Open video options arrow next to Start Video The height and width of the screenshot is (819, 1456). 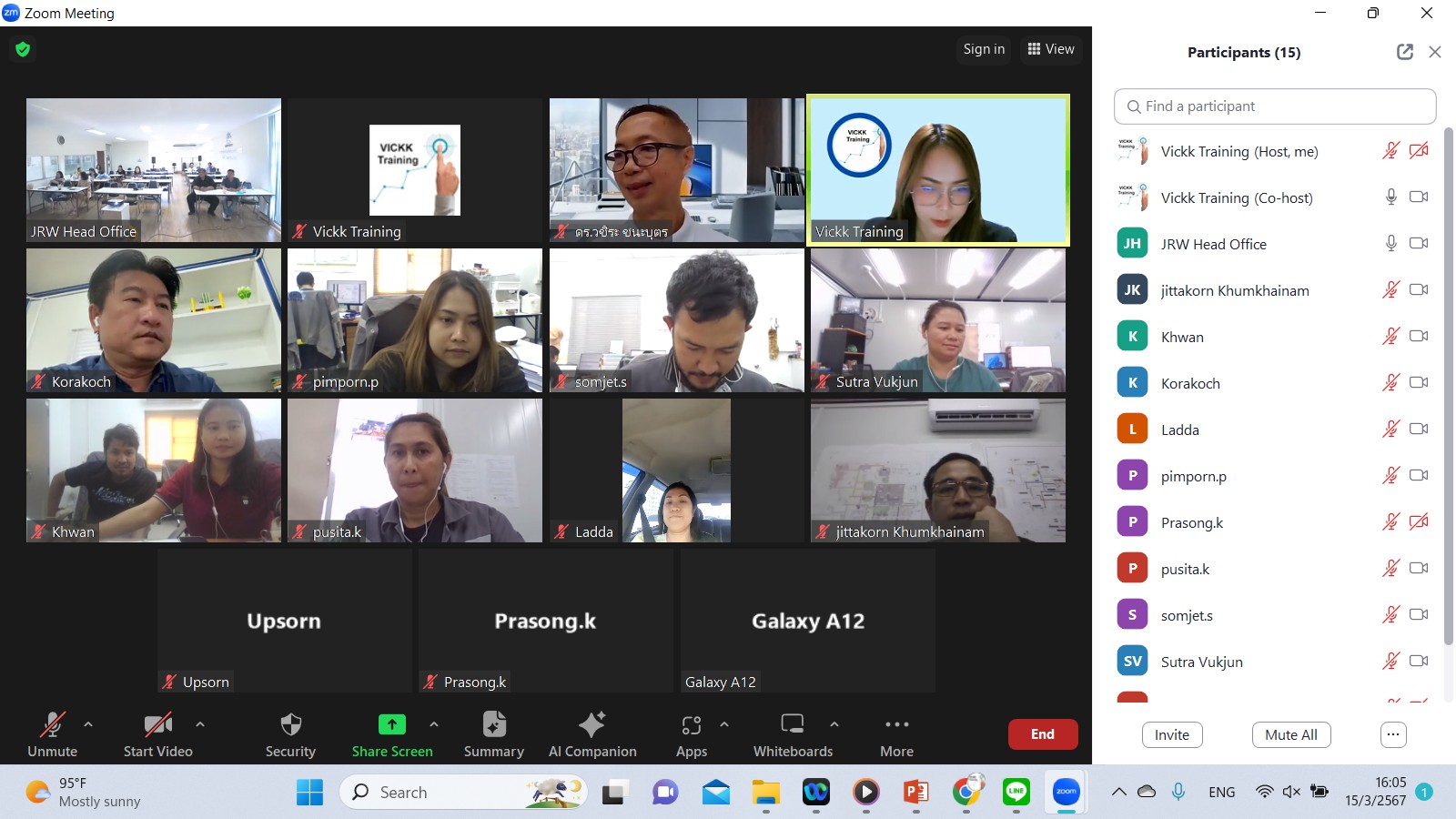click(200, 724)
